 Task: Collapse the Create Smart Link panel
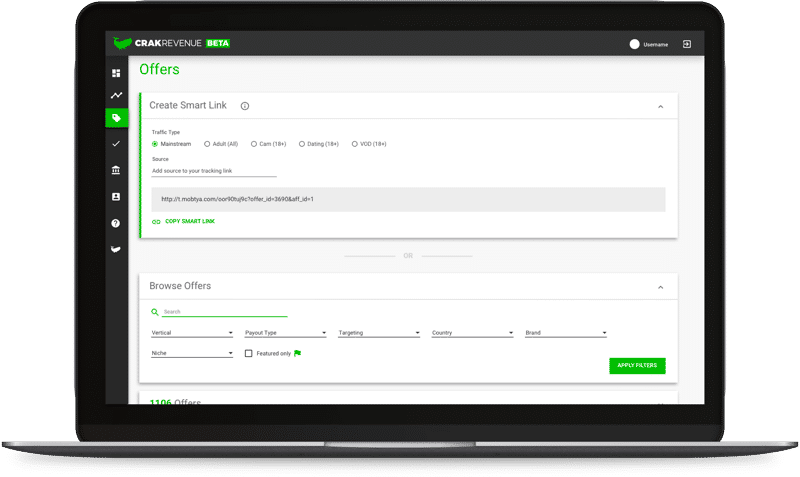[660, 107]
